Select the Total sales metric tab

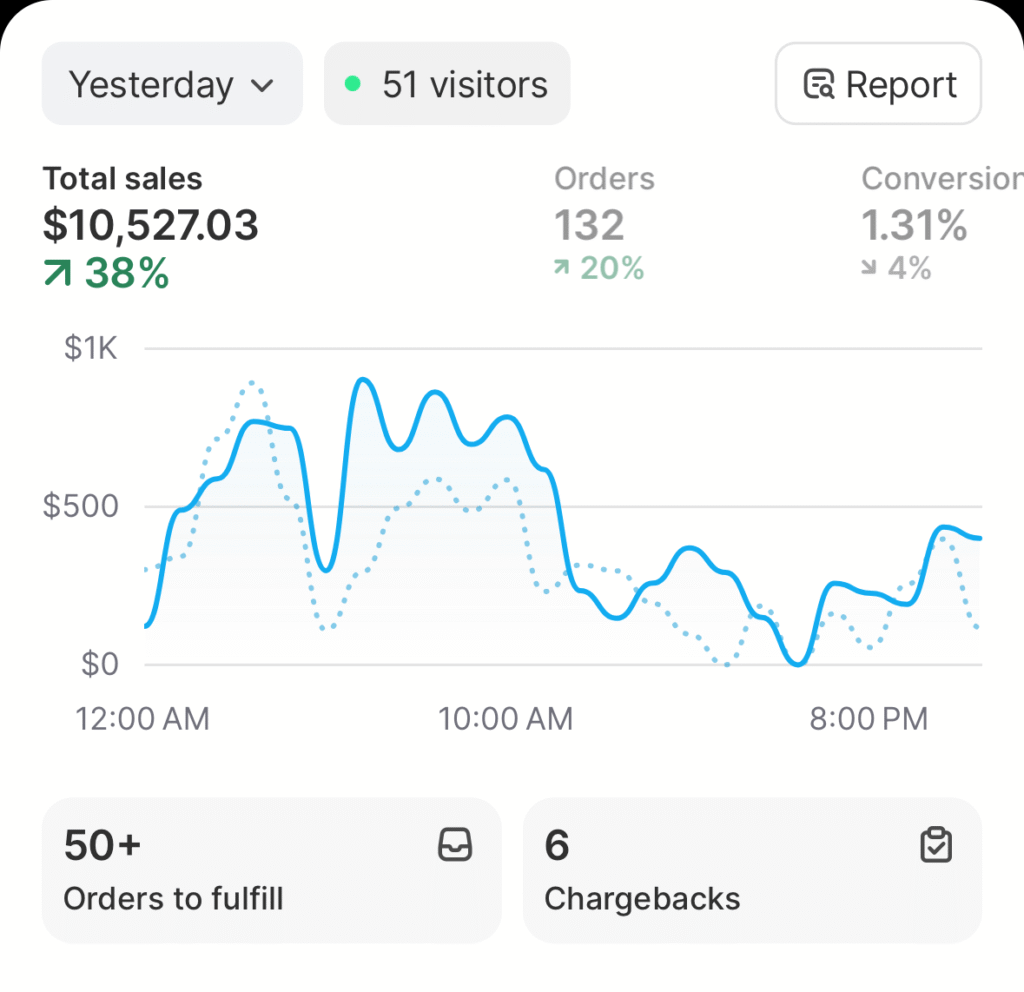pos(122,180)
